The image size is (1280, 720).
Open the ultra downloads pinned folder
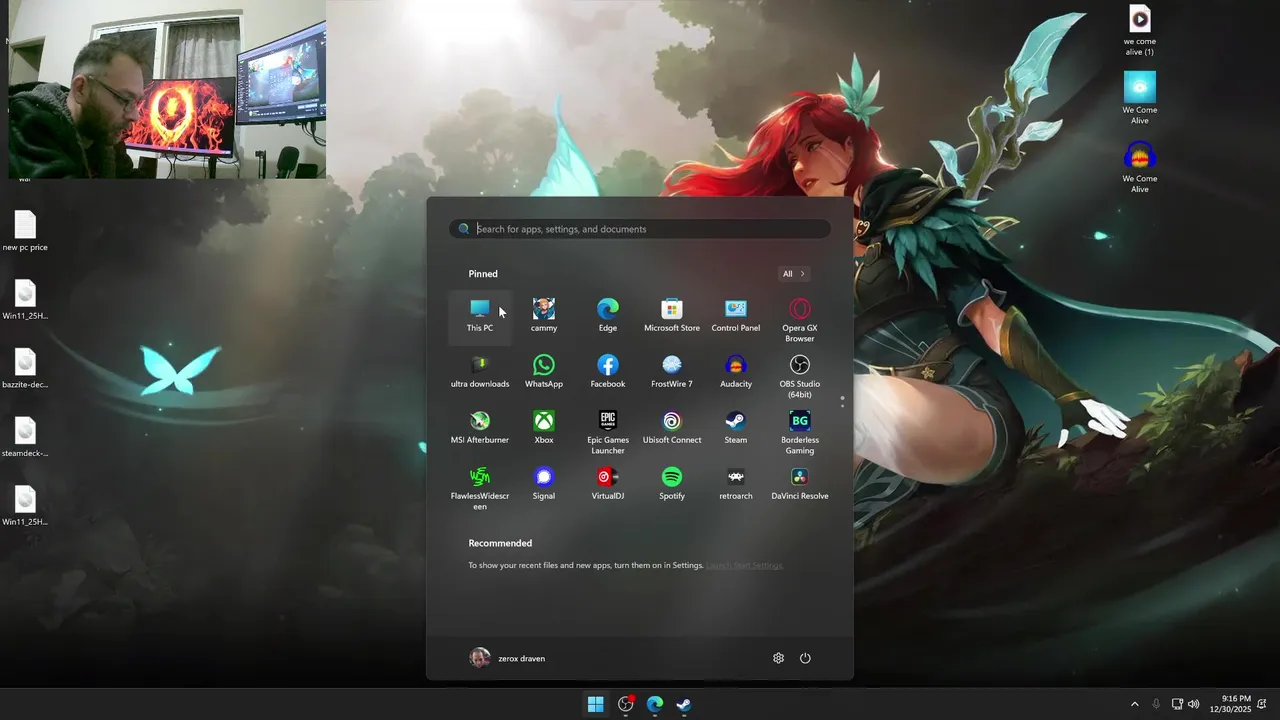pos(480,372)
